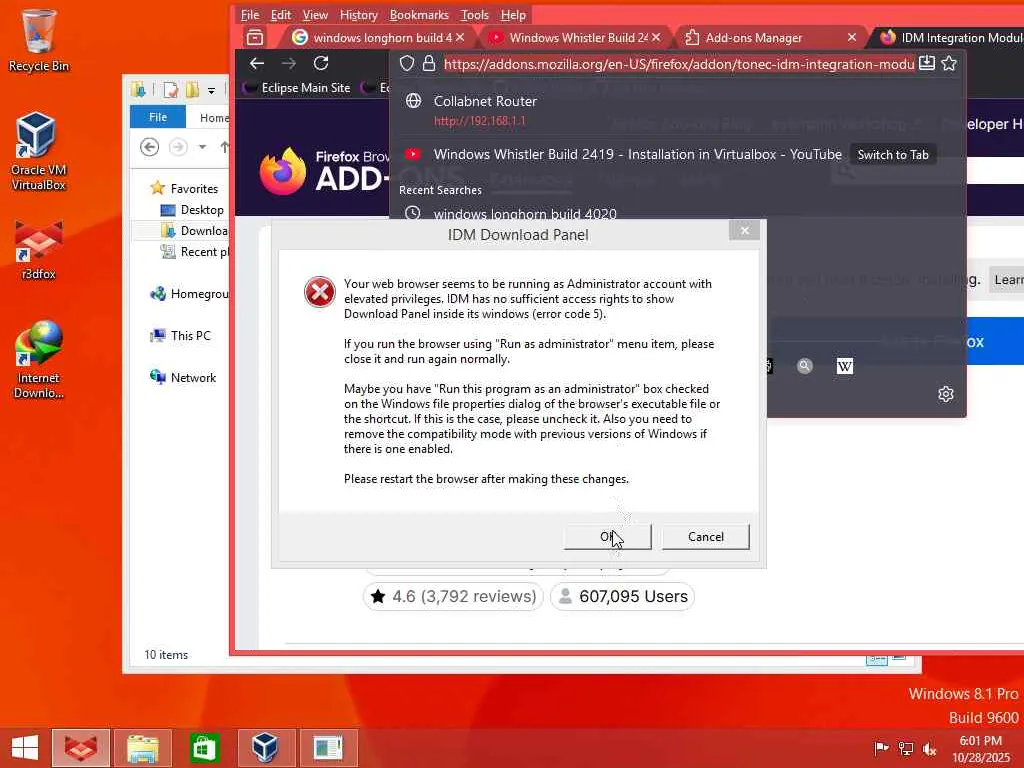Launch Oracle VM VirtualBox desktop shortcut
This screenshot has width=1024, height=768.
38,152
